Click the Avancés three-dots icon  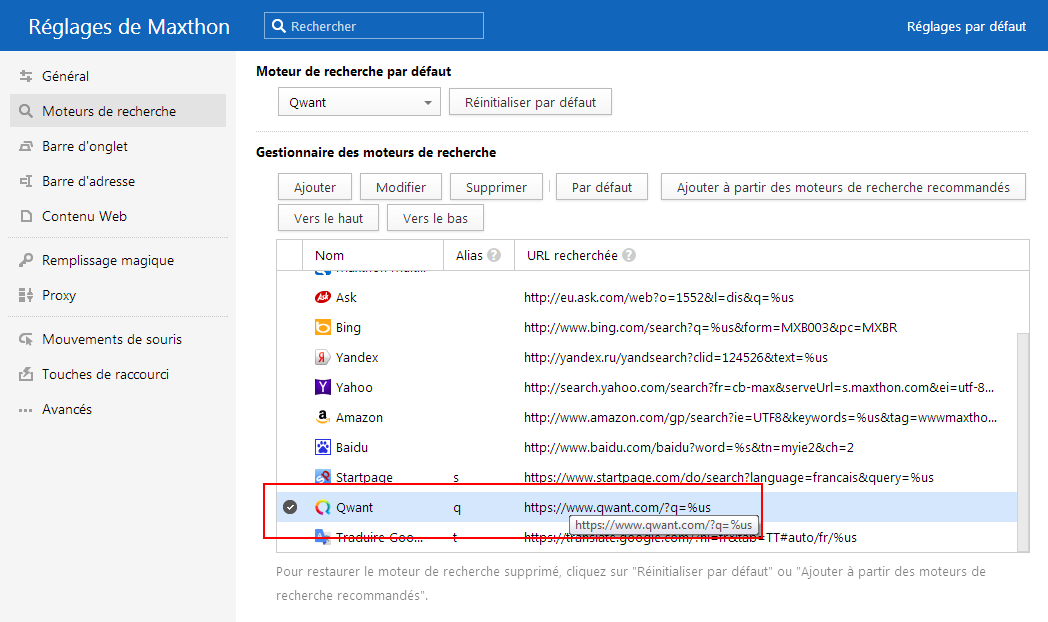tap(26, 410)
